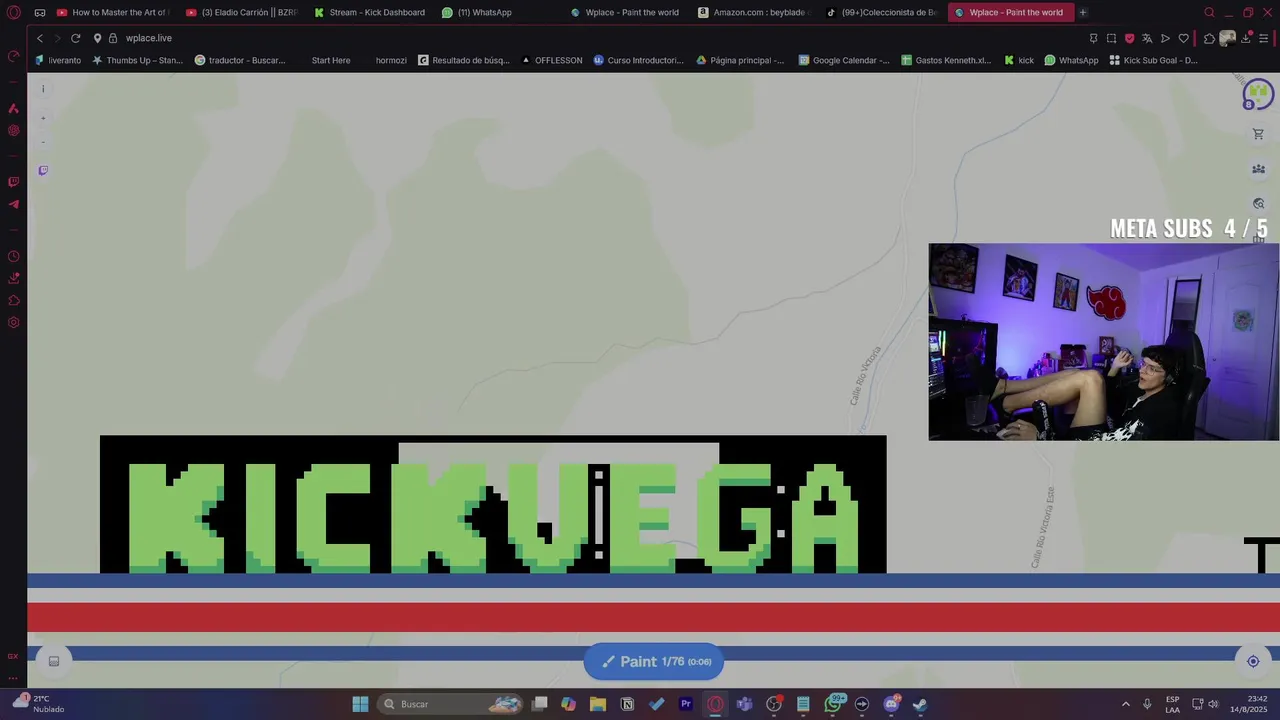The image size is (1280, 720).
Task: Toggle the map layer icon at bottom-left
Action: pos(54,661)
